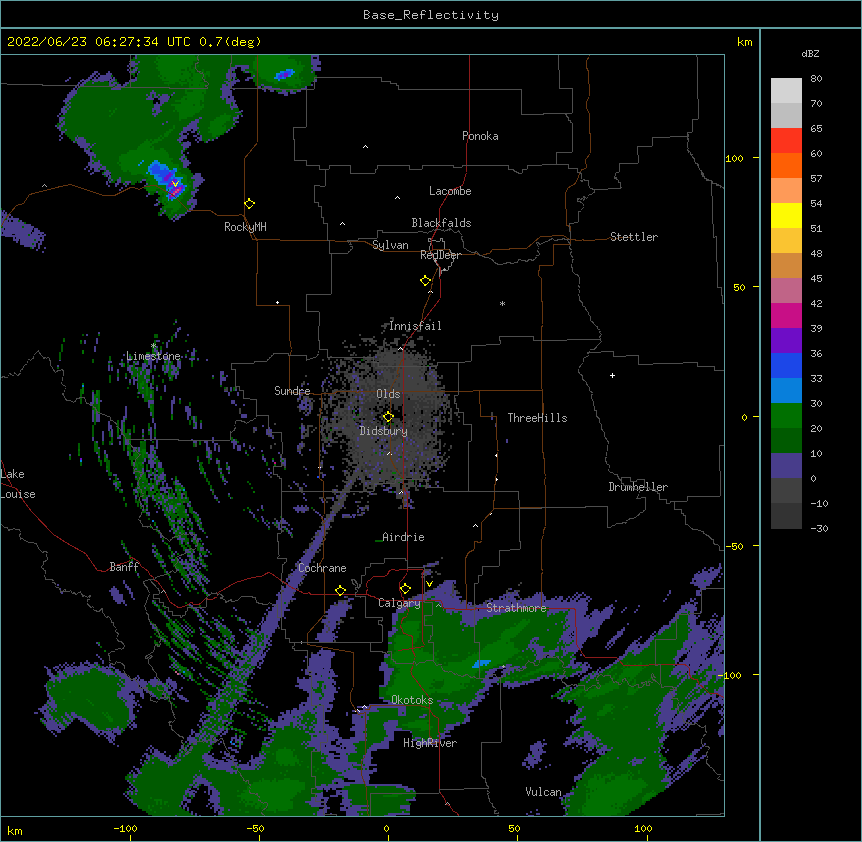This screenshot has height=842, width=862.
Task: Pick the slate-purple 0-10 dBZ legend swatch
Action: coord(786,466)
